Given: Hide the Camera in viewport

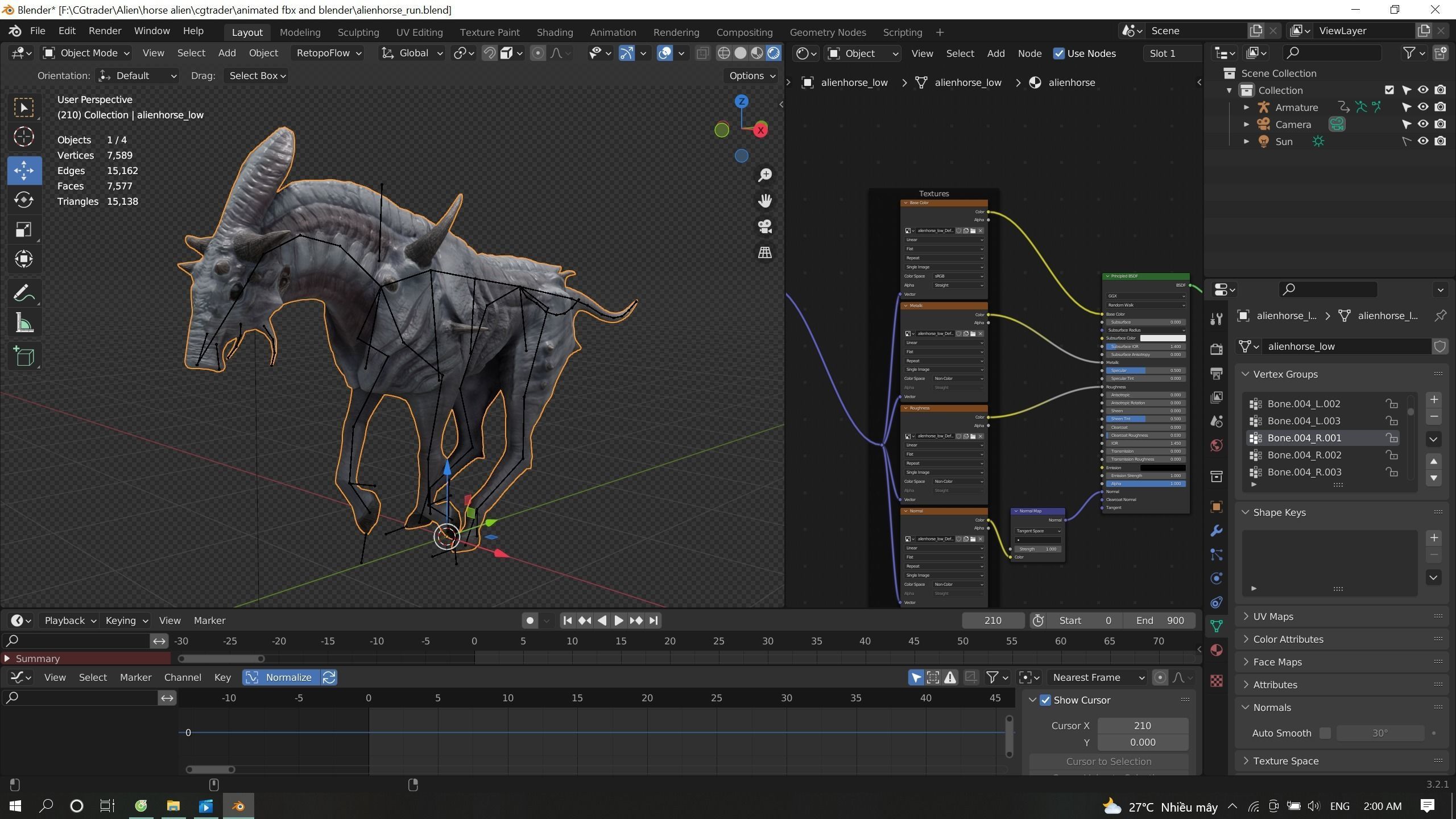Looking at the screenshot, I should 1423,124.
